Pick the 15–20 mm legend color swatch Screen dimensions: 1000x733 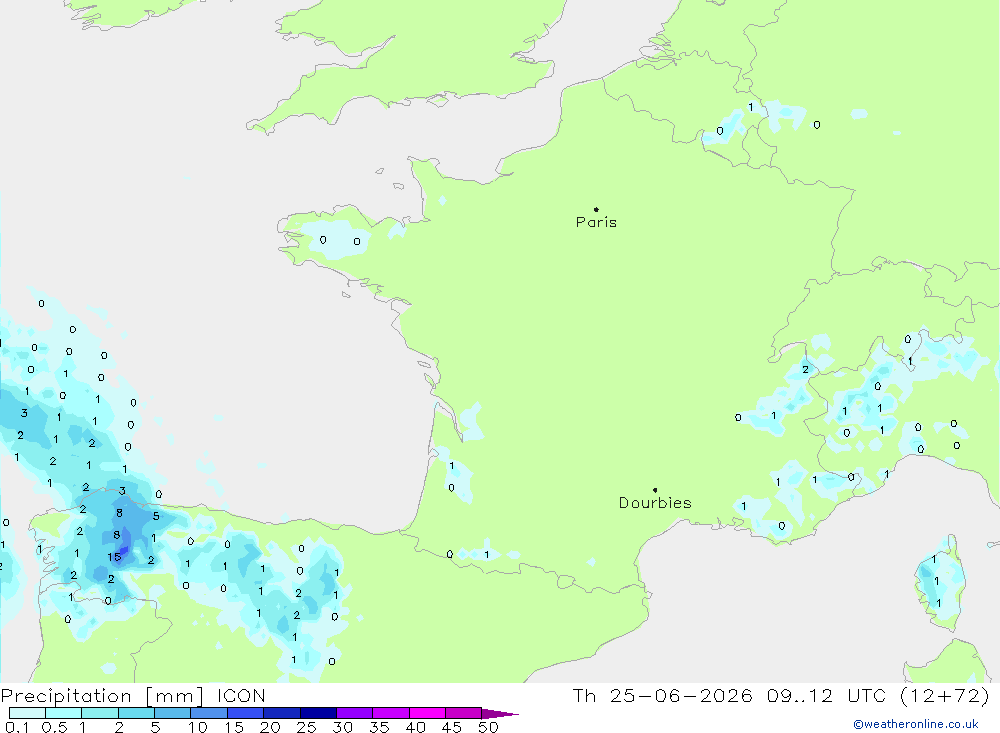point(246,713)
